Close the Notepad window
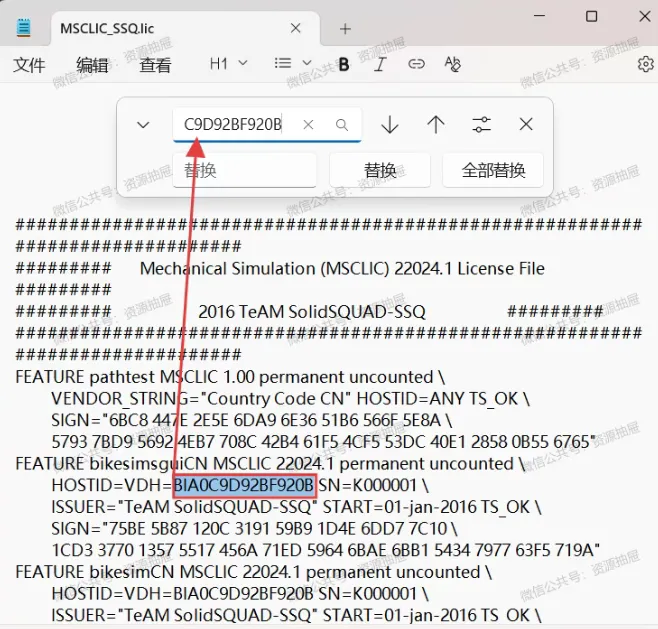This screenshot has width=658, height=629. click(x=645, y=16)
